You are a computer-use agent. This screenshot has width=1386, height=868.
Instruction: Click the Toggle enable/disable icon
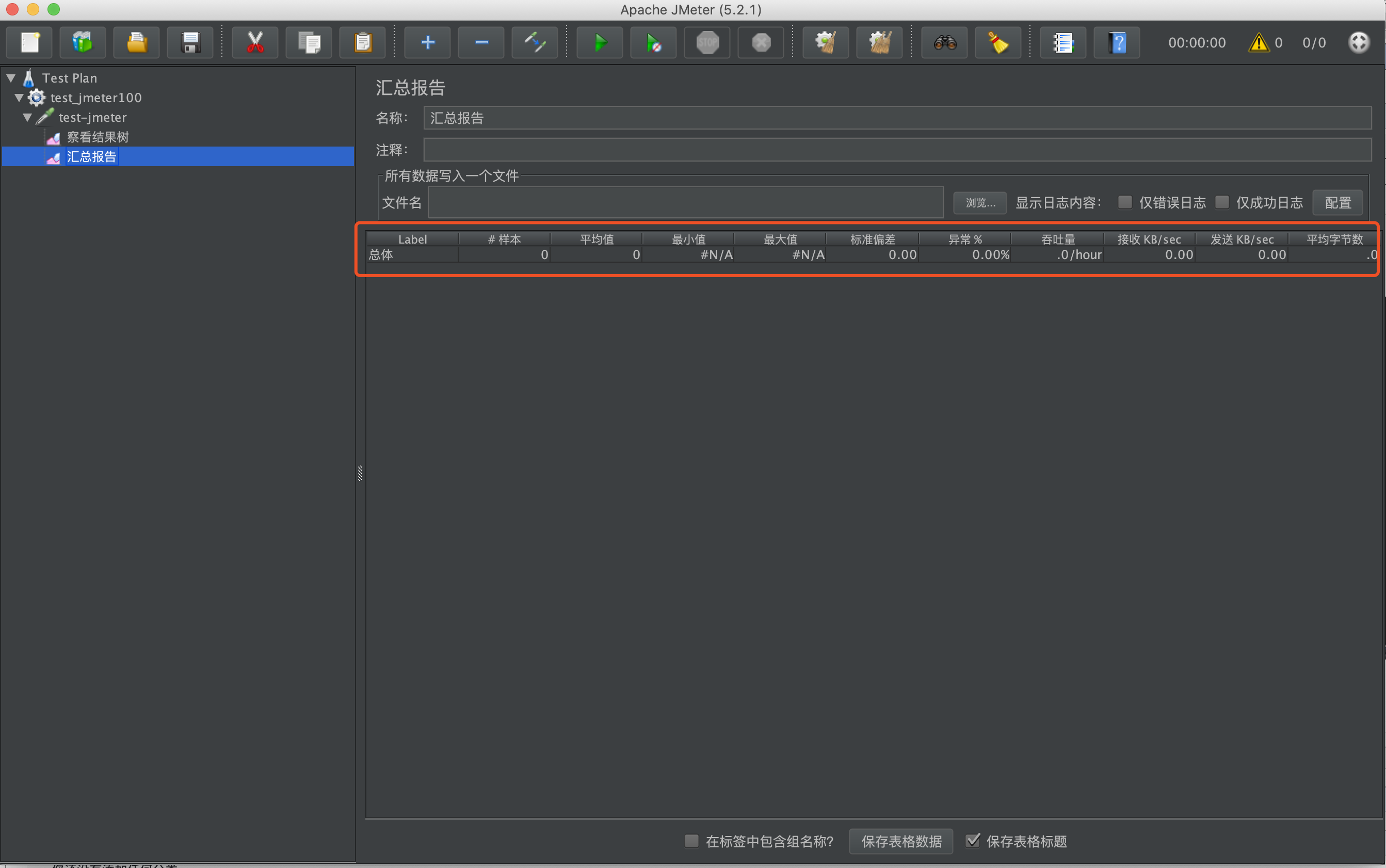pyautogui.click(x=535, y=42)
